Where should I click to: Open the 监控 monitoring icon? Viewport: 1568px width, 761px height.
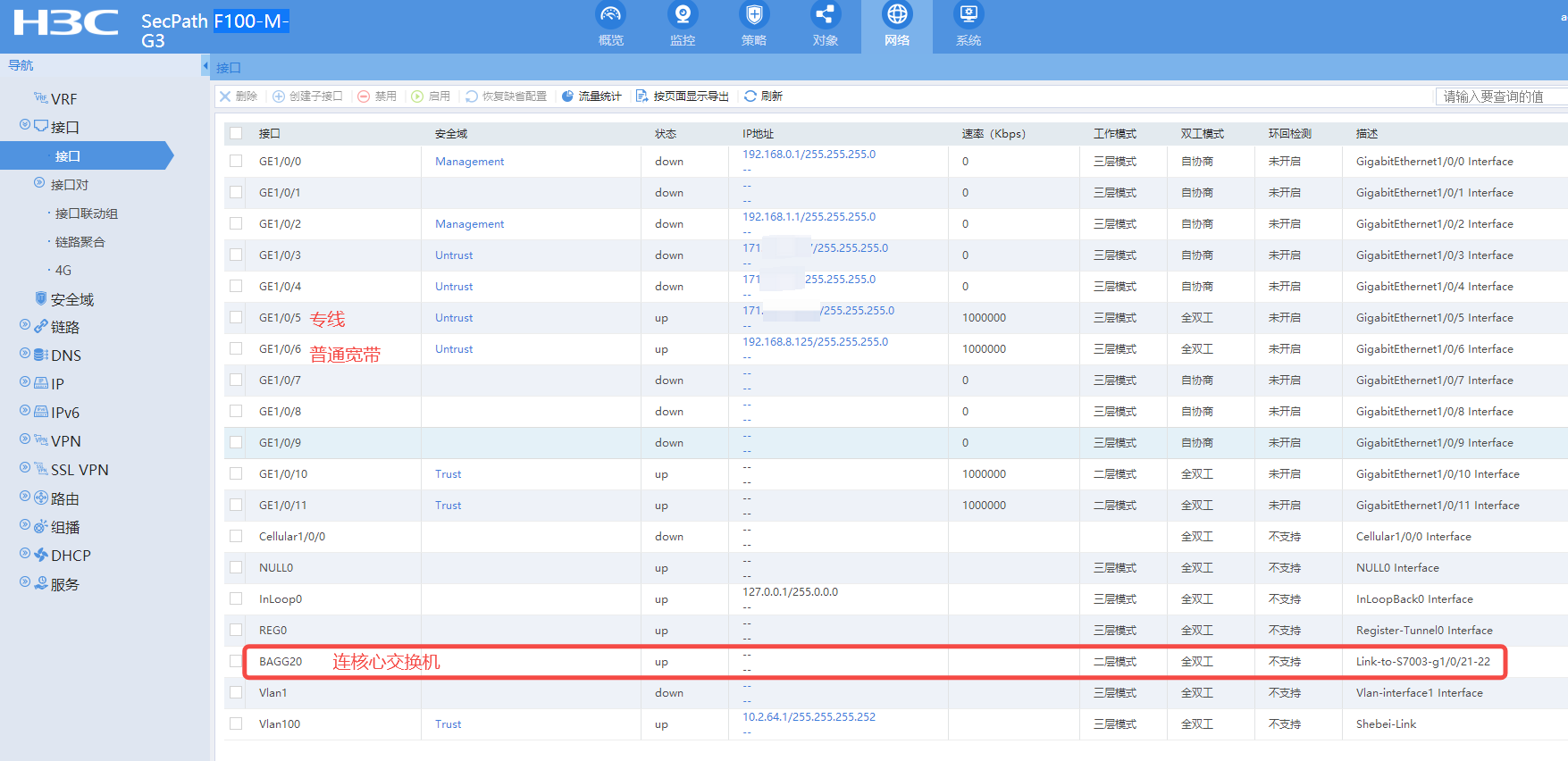683,15
